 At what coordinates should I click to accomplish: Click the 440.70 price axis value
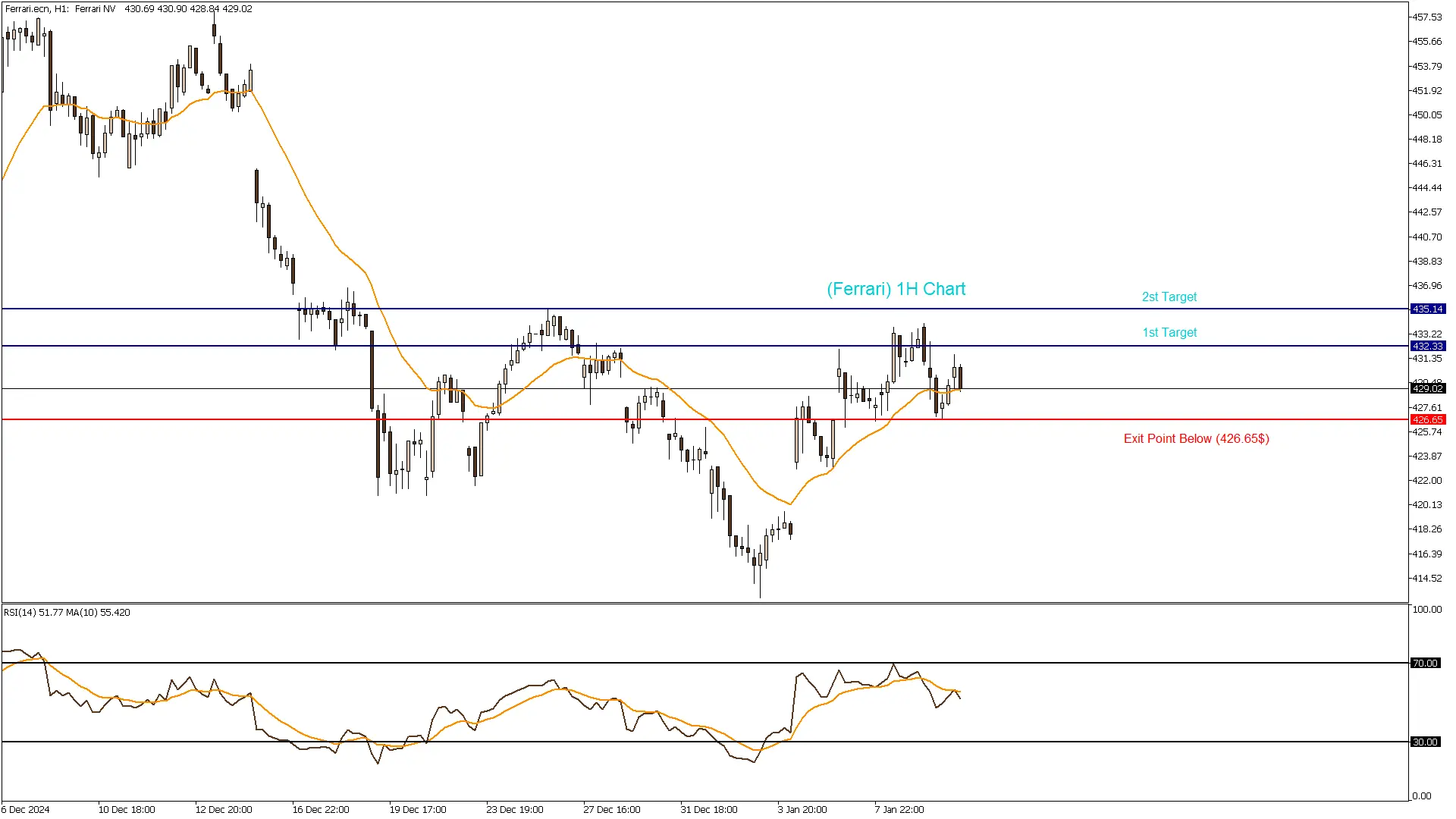(x=1426, y=237)
